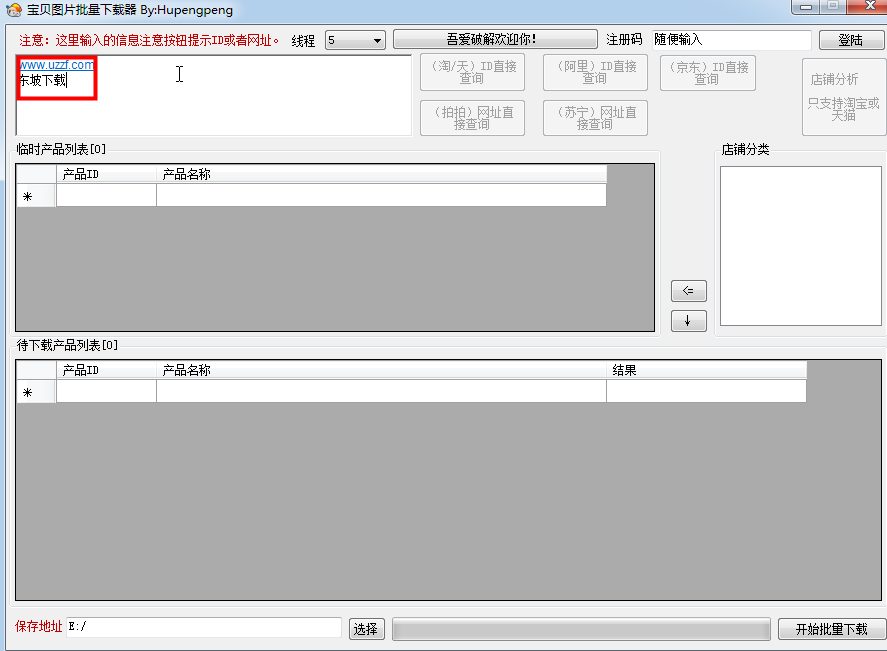Click the 登陆 login button

[x=851, y=40]
